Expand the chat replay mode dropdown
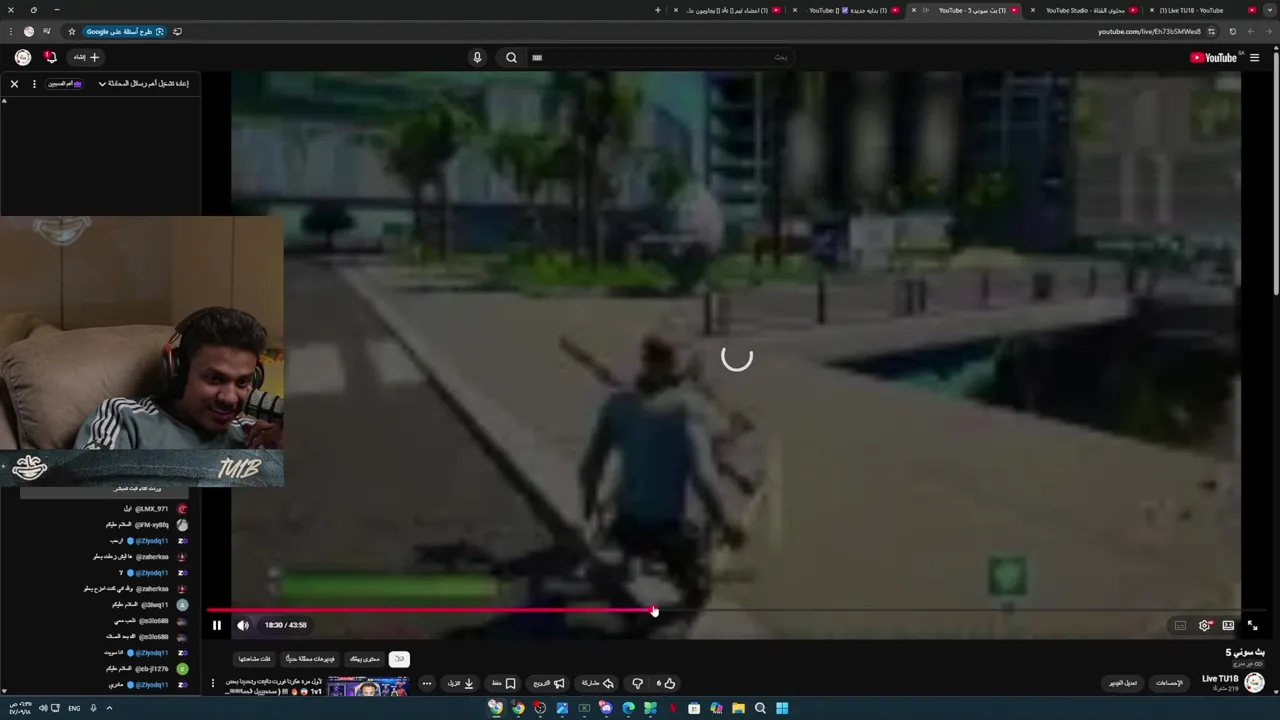The image size is (1280, 720). (146, 84)
